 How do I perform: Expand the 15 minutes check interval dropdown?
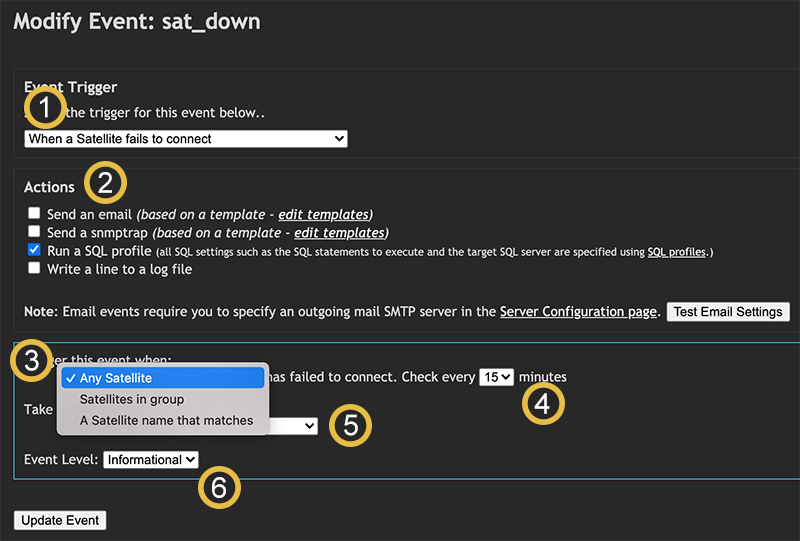tap(496, 377)
